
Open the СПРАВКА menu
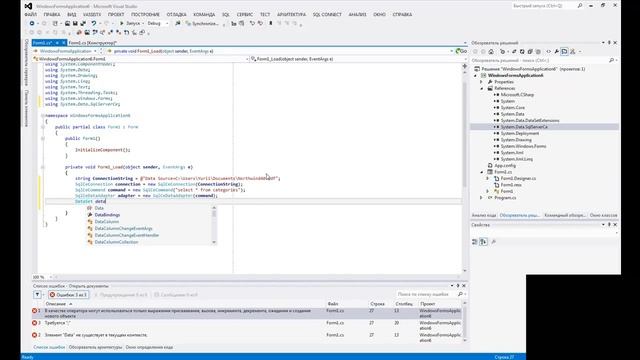tap(402, 14)
